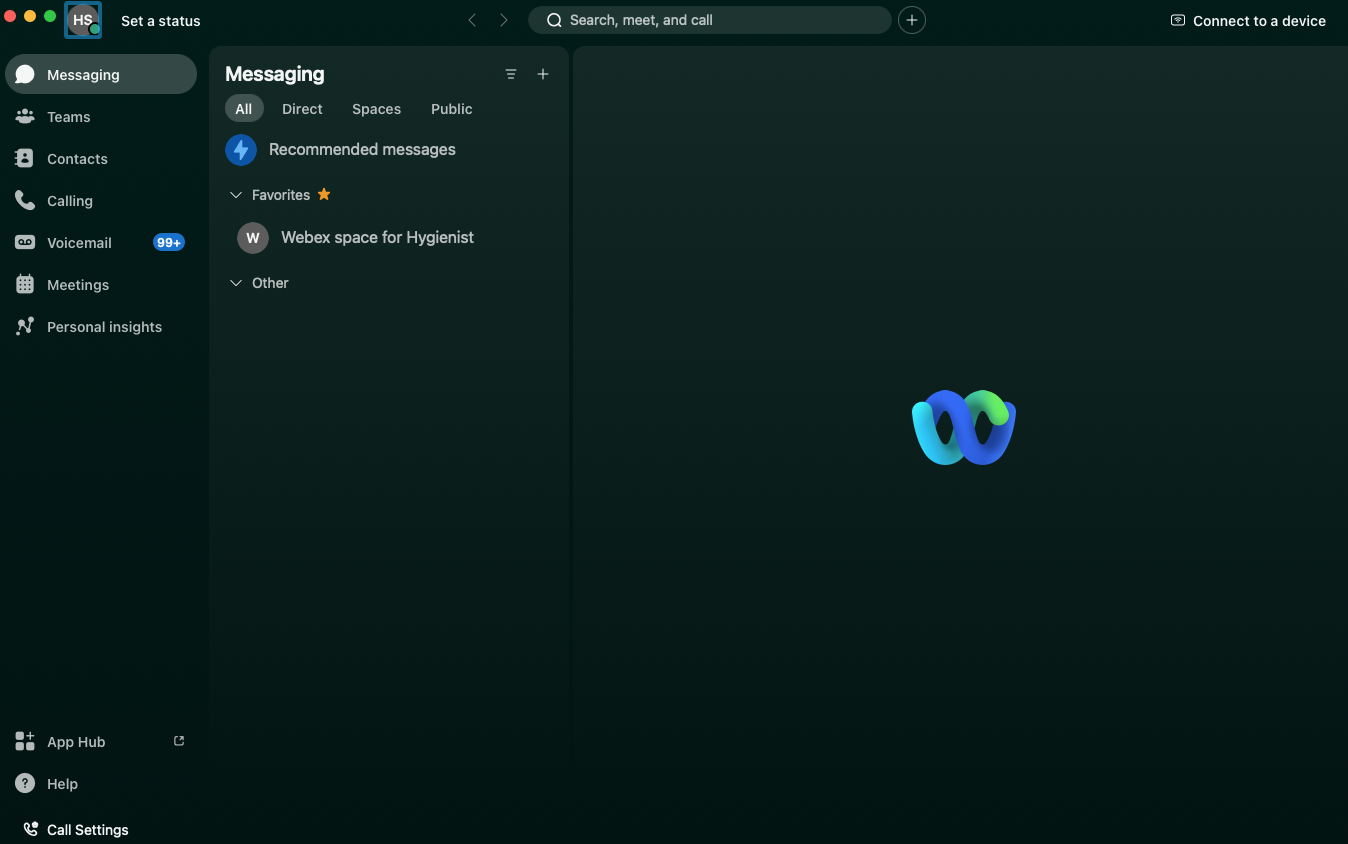Screen dimensions: 1348x844
Task: Click the Search, meet, and call field
Action: (709, 20)
